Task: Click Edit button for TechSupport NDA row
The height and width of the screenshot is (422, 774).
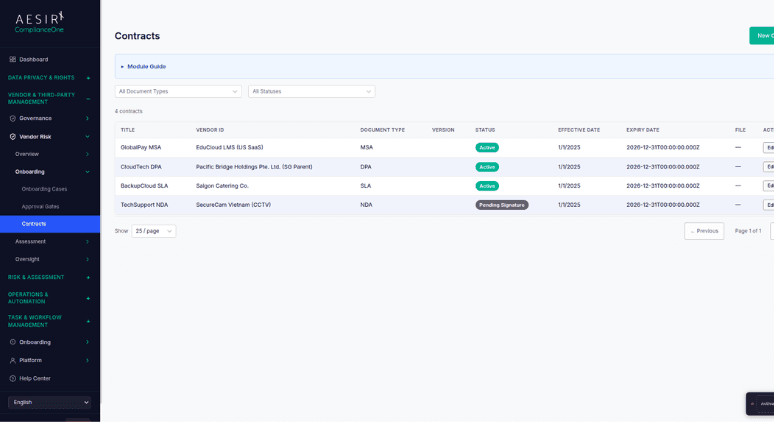Action: click(769, 205)
